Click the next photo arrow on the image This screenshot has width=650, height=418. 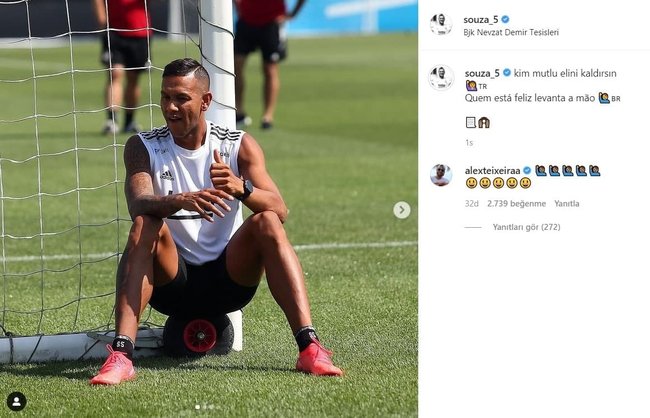point(402,210)
